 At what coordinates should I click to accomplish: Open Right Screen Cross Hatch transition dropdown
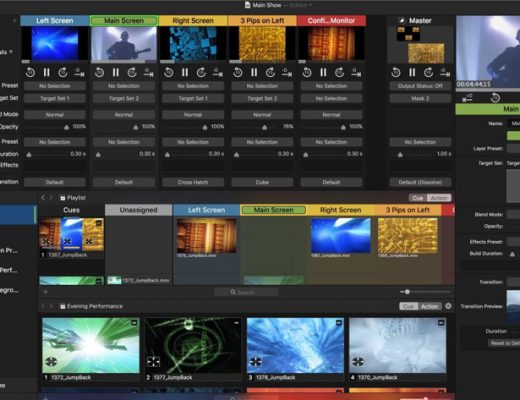[x=193, y=182]
